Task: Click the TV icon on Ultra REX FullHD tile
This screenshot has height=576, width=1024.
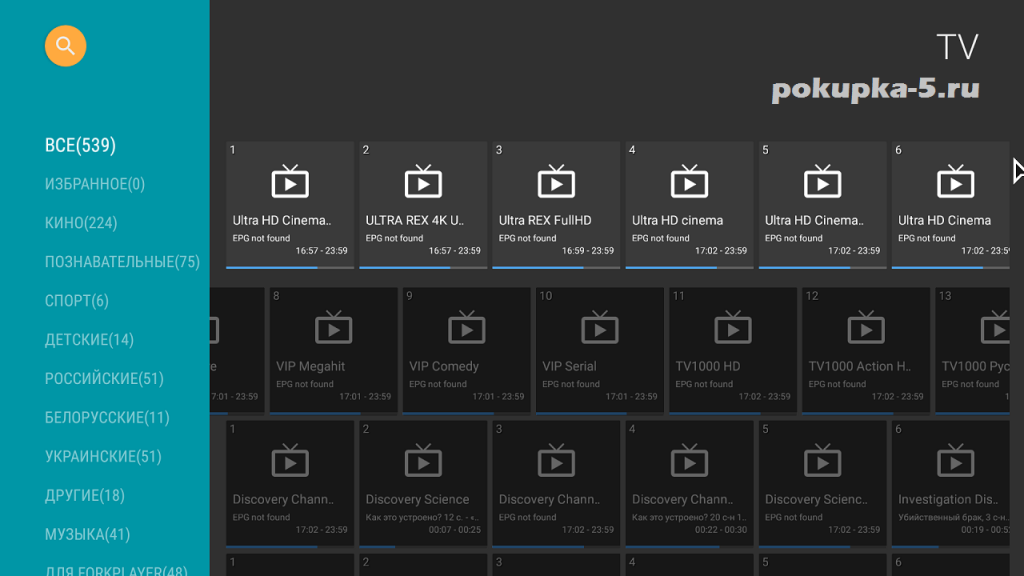Action: pos(556,182)
